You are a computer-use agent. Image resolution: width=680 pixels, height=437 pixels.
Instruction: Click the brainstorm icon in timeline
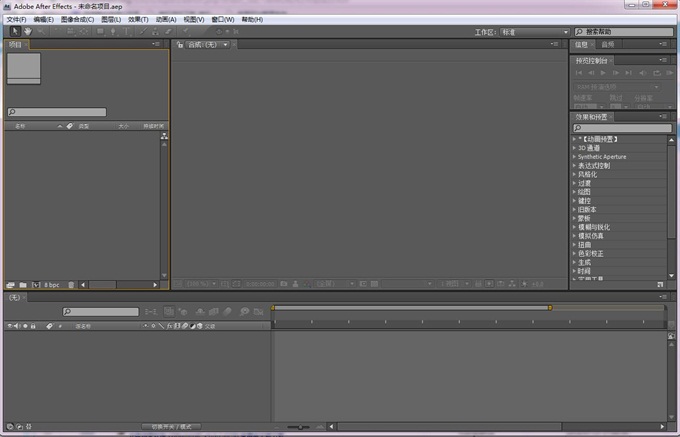[x=245, y=311]
